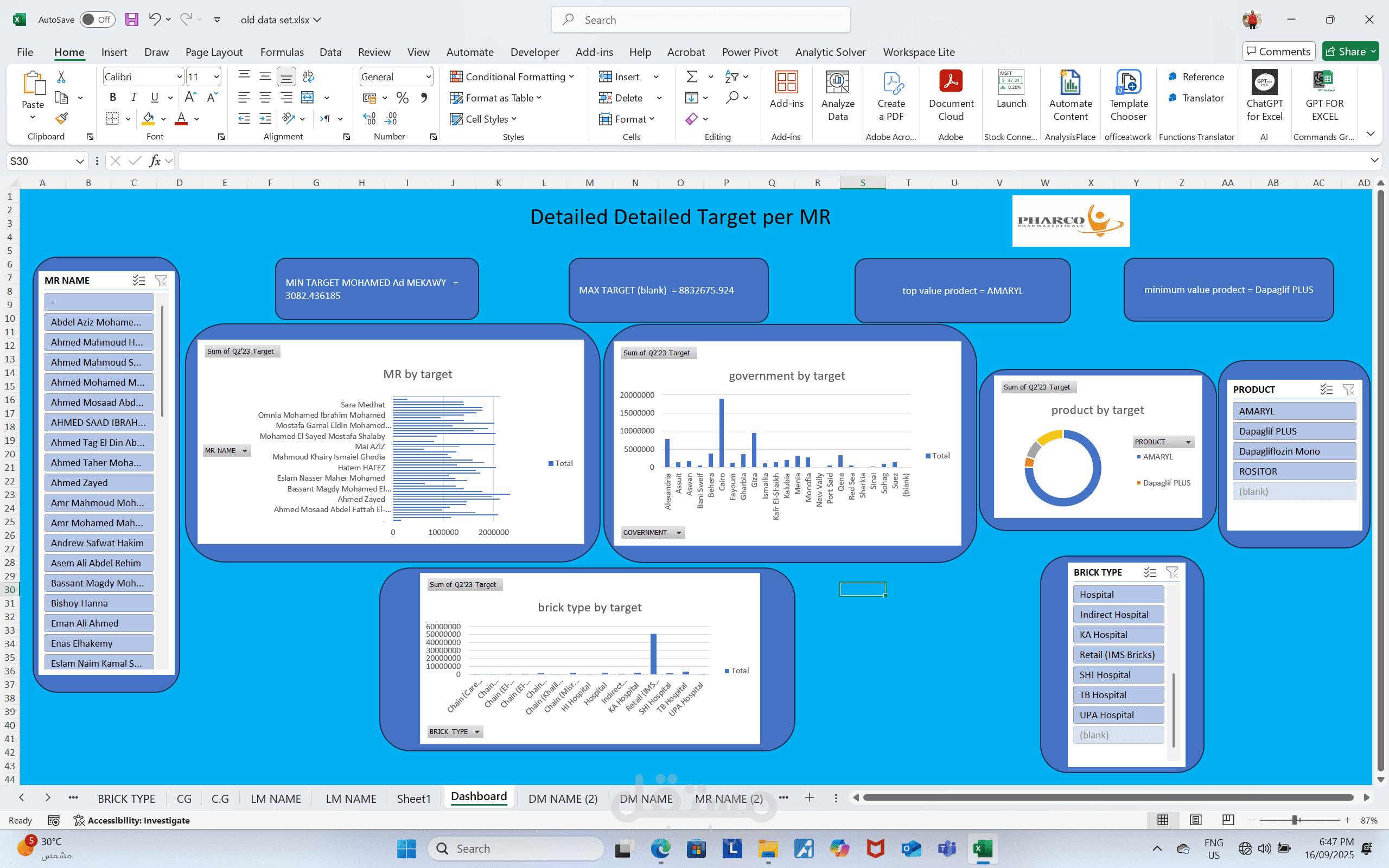Open the Page Layout ribbon tab
The width and height of the screenshot is (1389, 868).
click(214, 52)
